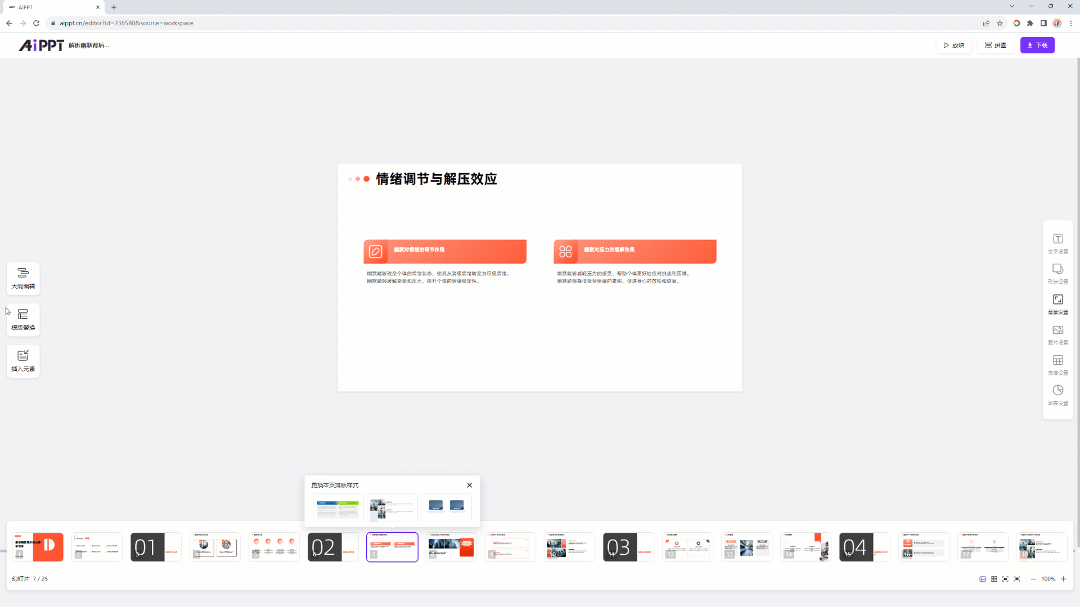Select background settings in right sidebar

[1057, 302]
